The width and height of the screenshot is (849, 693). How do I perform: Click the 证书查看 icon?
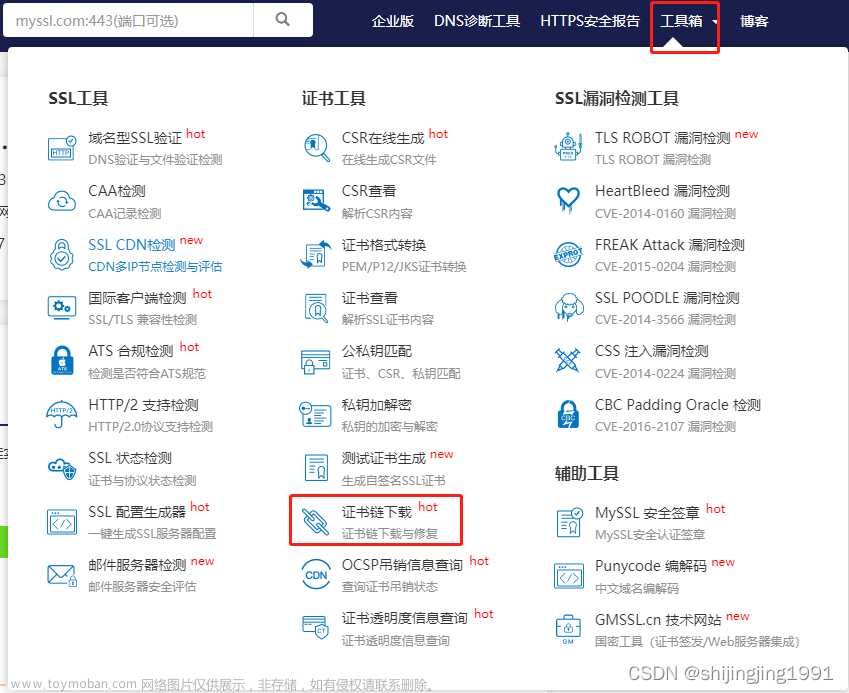pos(317,308)
